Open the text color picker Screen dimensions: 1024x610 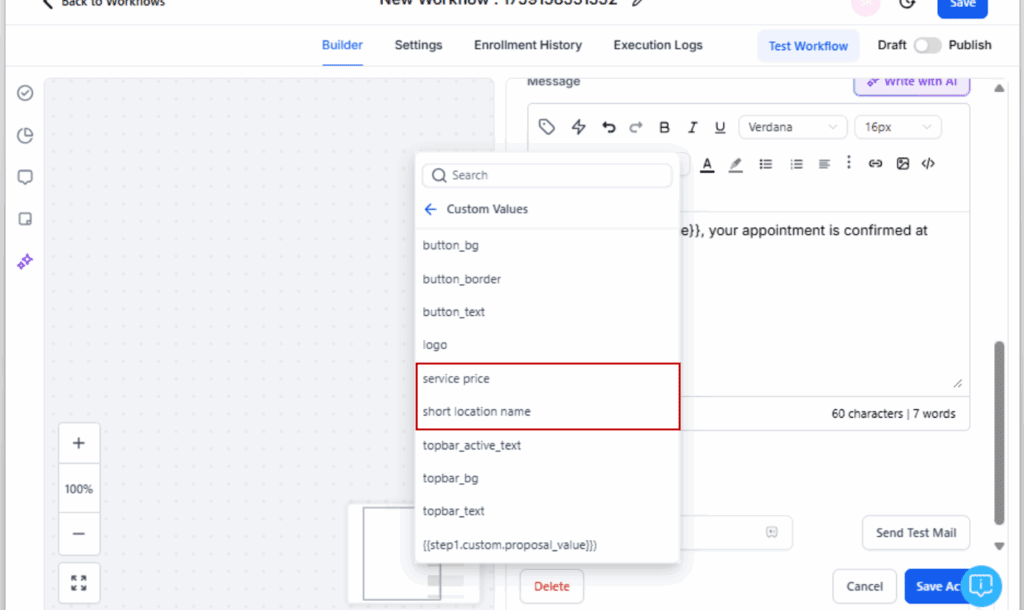click(707, 164)
